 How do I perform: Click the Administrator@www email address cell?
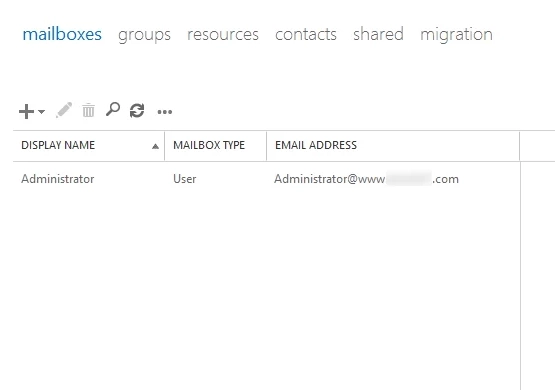click(x=366, y=179)
